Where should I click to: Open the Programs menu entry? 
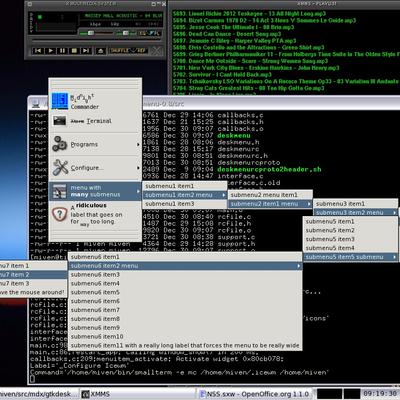[x=95, y=144]
